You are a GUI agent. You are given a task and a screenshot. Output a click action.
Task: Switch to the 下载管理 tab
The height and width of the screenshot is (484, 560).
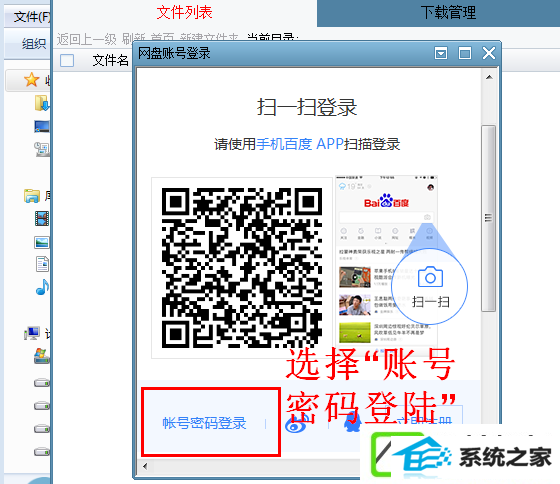pyautogui.click(x=448, y=13)
